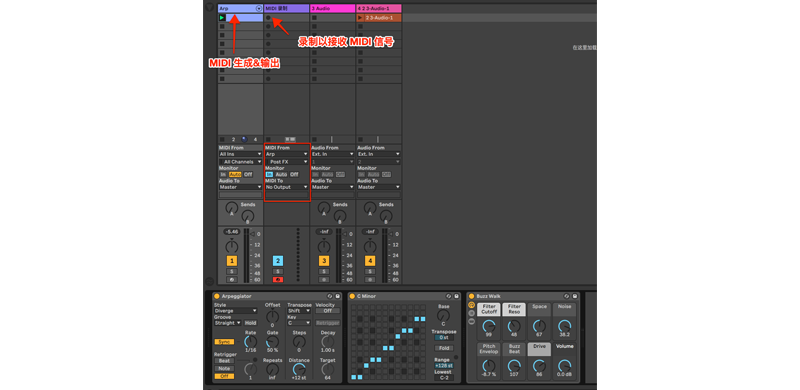Arm recording on the MIDI track 2

(x=278, y=279)
